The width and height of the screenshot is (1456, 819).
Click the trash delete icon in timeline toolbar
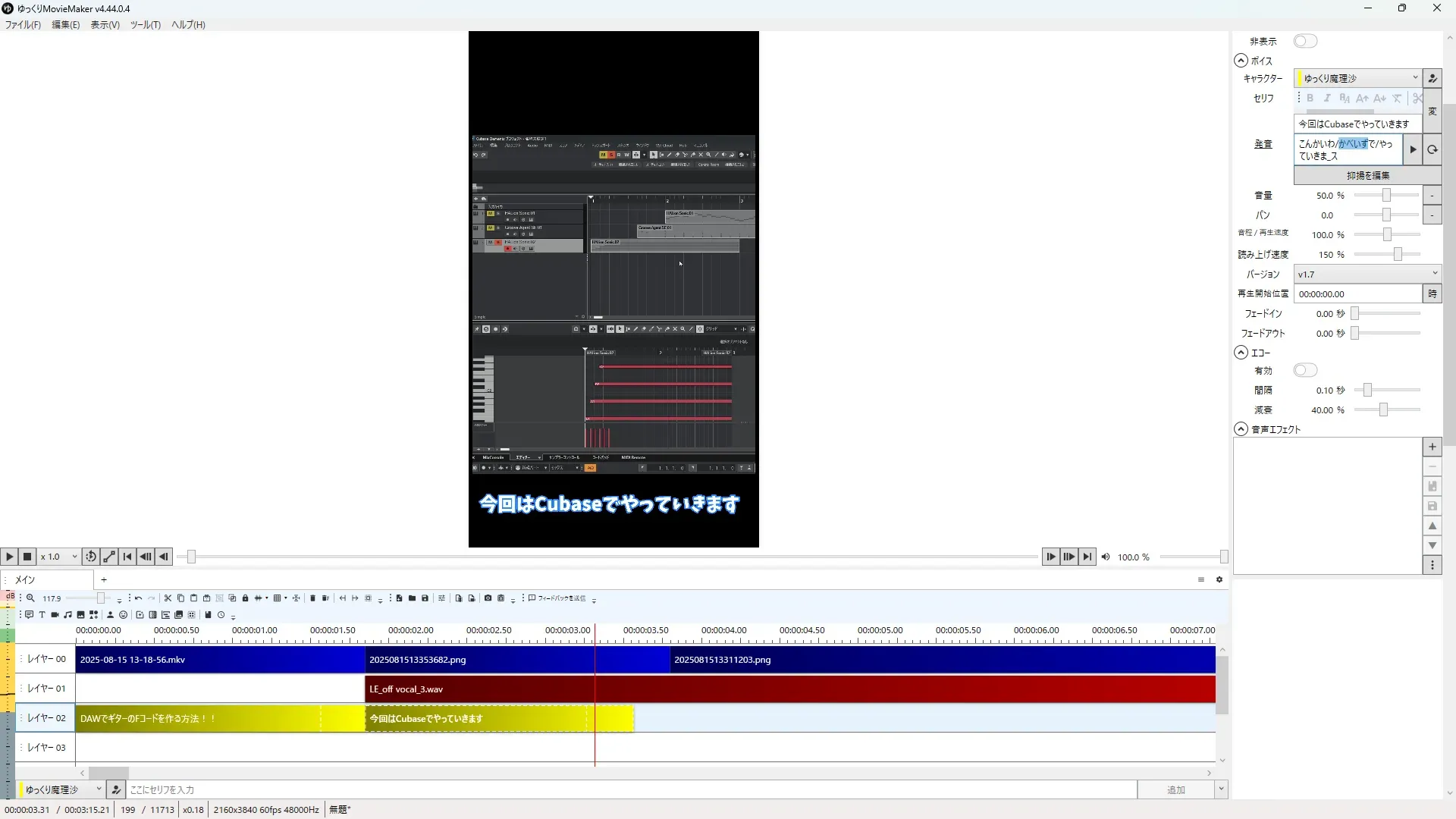pyautogui.click(x=312, y=598)
